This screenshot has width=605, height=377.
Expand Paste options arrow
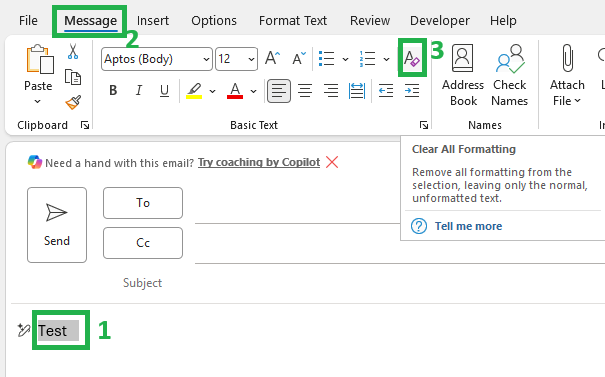[x=37, y=101]
